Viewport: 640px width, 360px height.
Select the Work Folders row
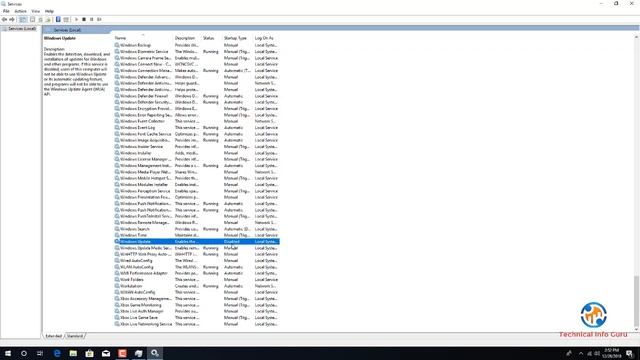pos(197,280)
